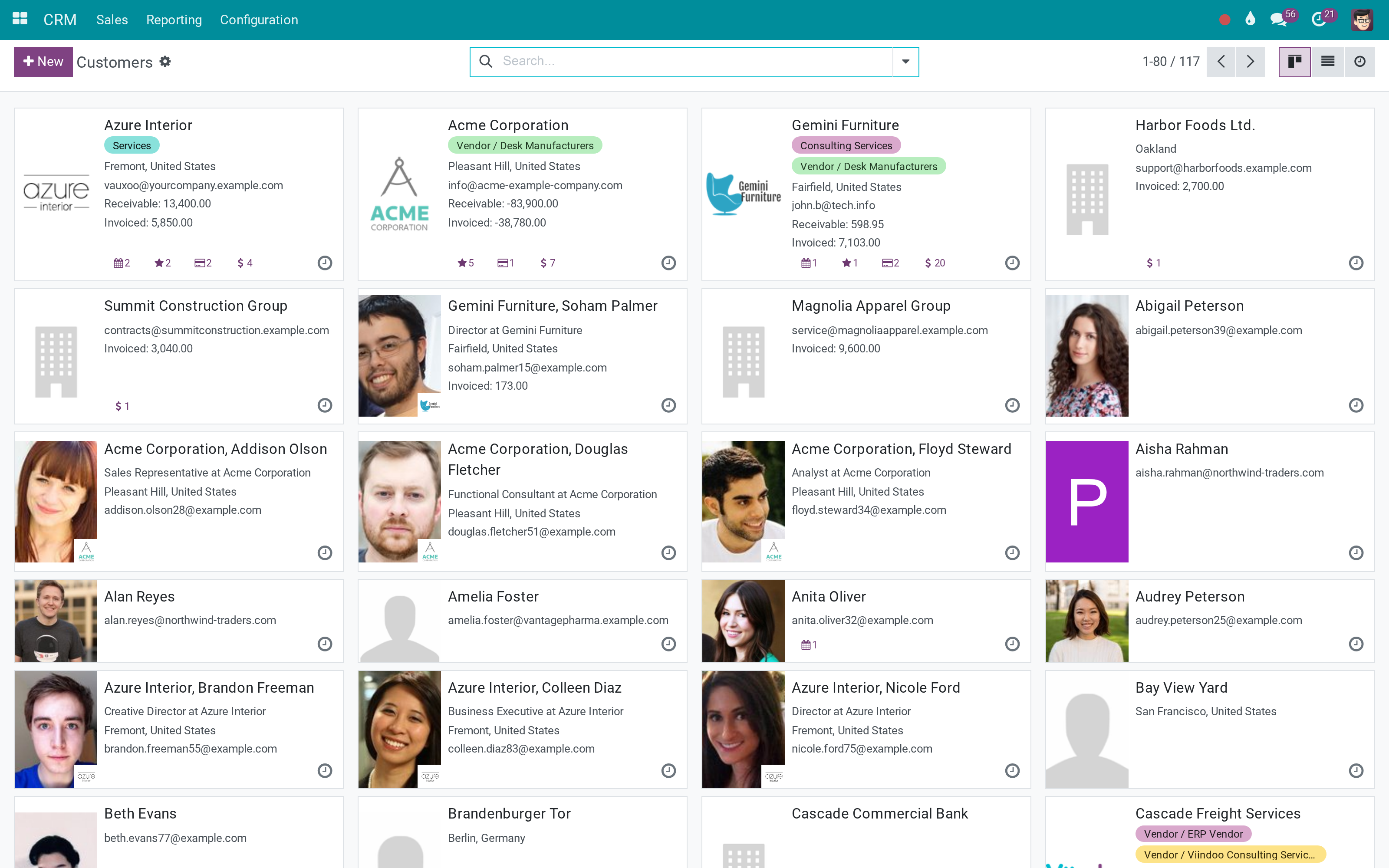Viewport: 1389px width, 868px height.
Task: Click Alan Reyes name
Action: point(139,596)
